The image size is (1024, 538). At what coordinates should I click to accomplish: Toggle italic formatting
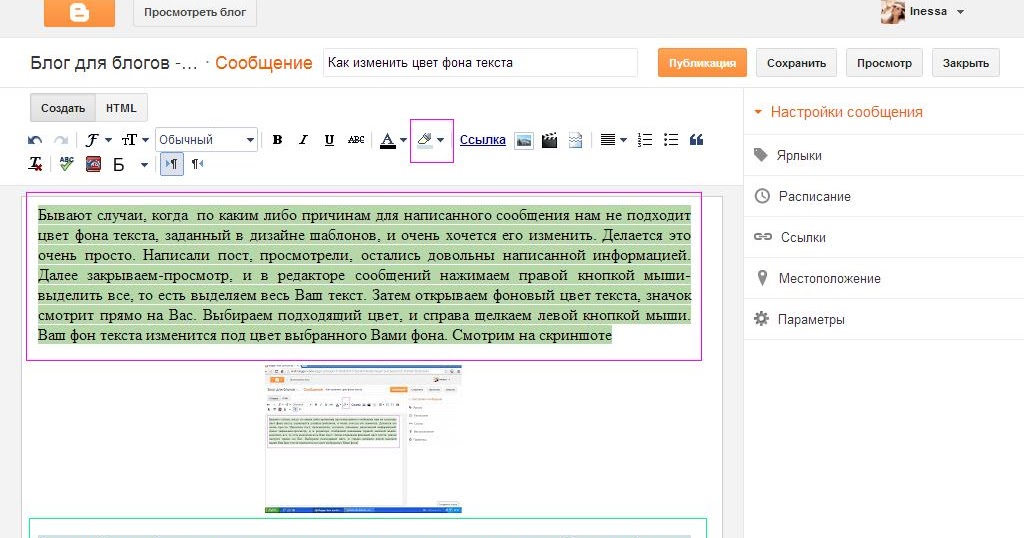[303, 140]
